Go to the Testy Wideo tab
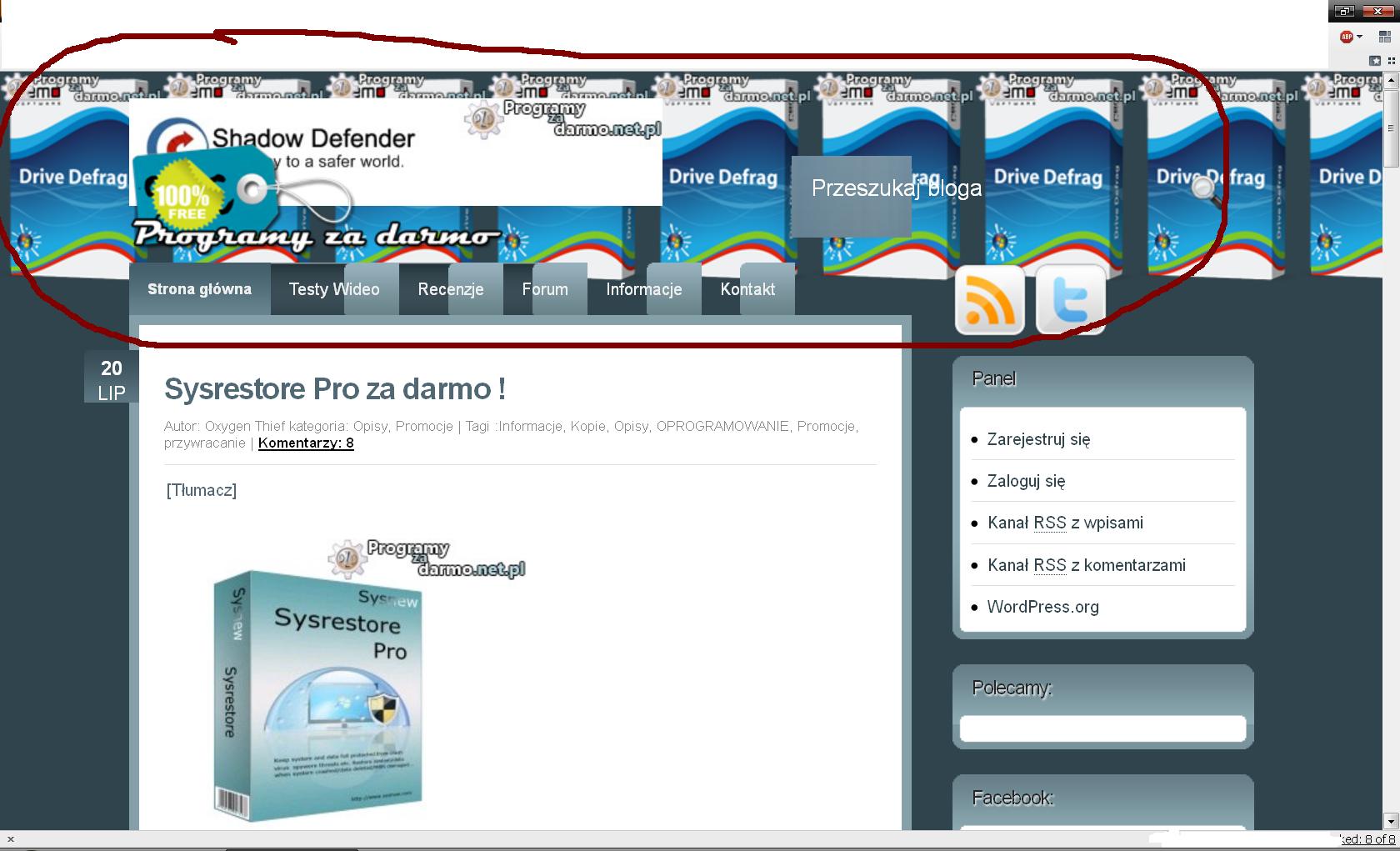This screenshot has width=1400, height=851. click(x=334, y=289)
